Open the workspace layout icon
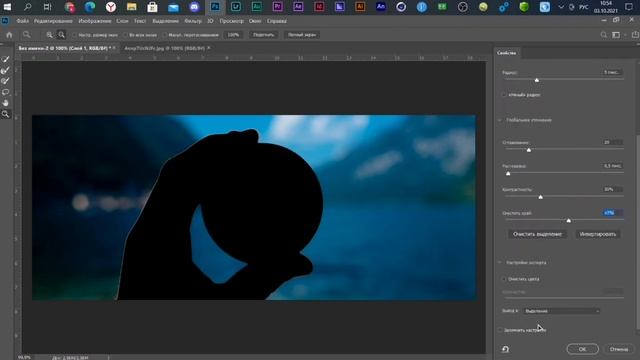Screen dimensions: 640x360 (x=616, y=35)
